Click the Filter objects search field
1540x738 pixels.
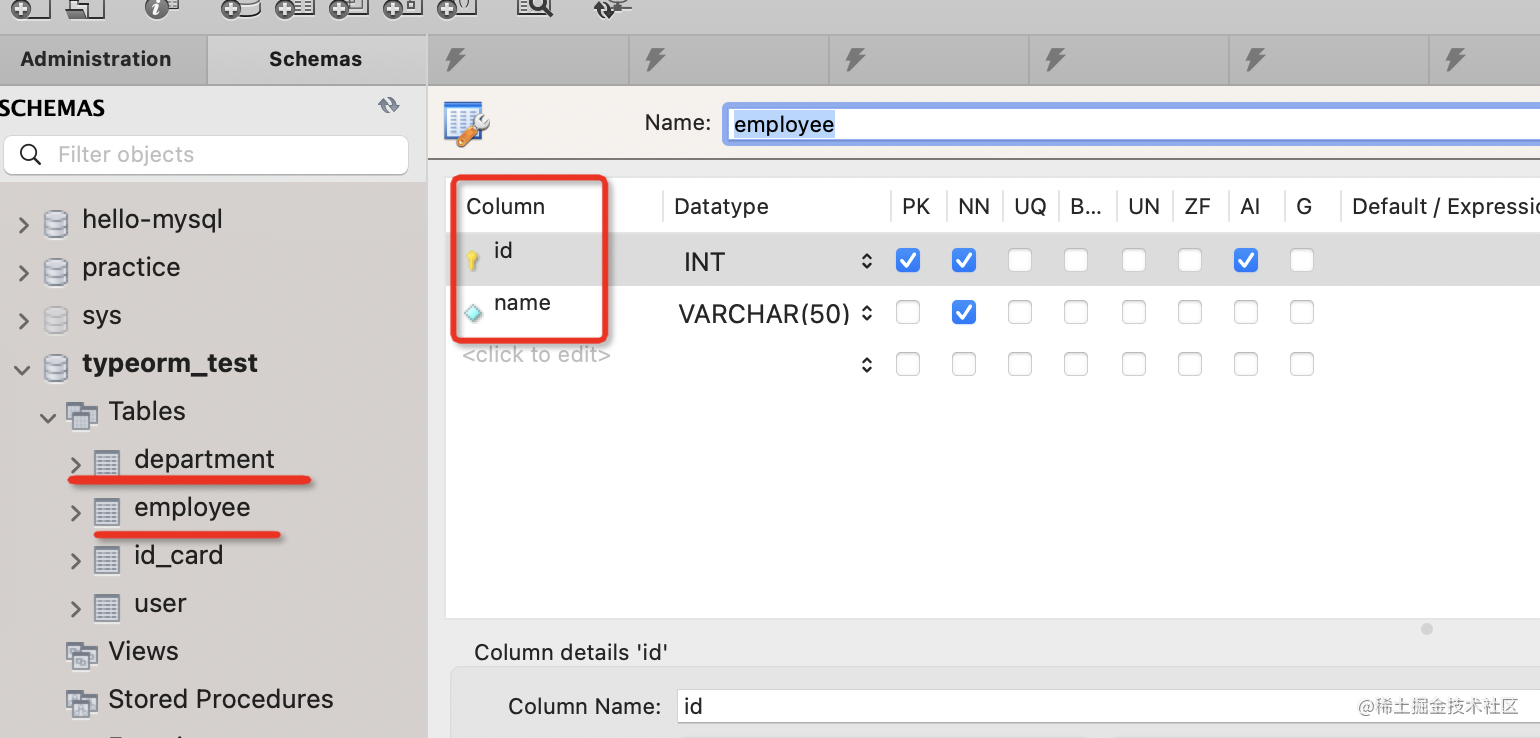click(x=220, y=155)
